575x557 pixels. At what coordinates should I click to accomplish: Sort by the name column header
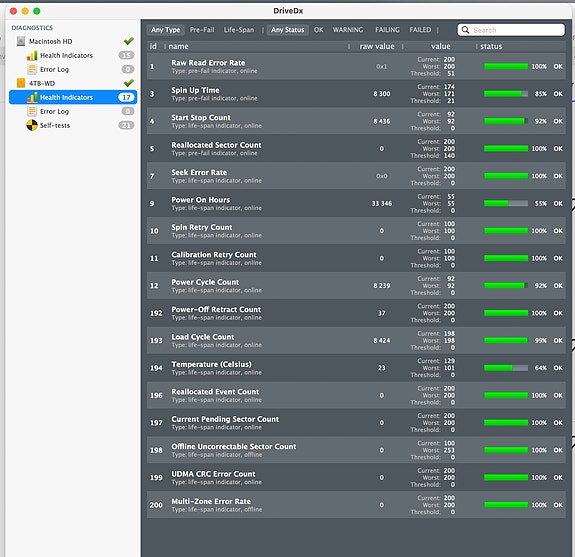179,46
